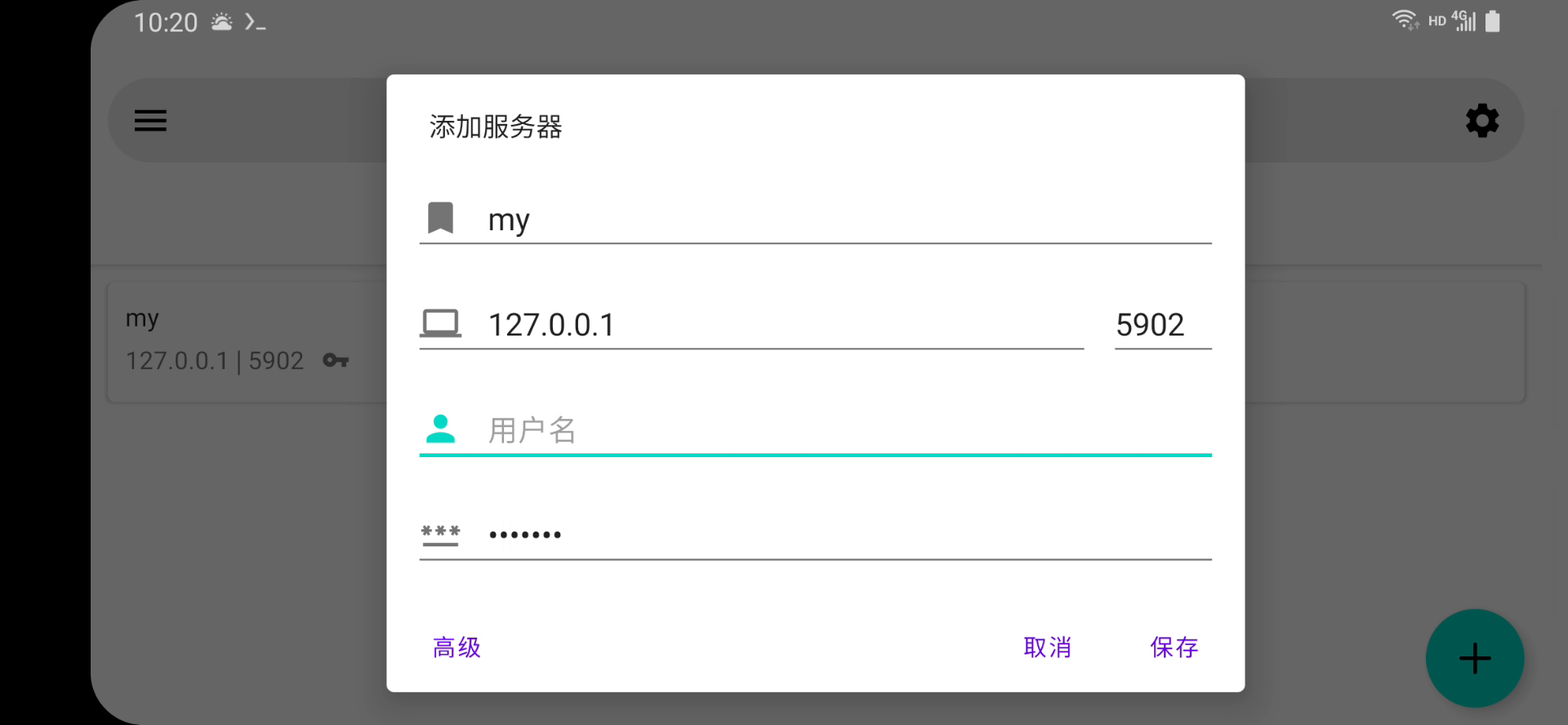Click the bookmark icon beside server name
This screenshot has width=1568, height=725.
[440, 219]
